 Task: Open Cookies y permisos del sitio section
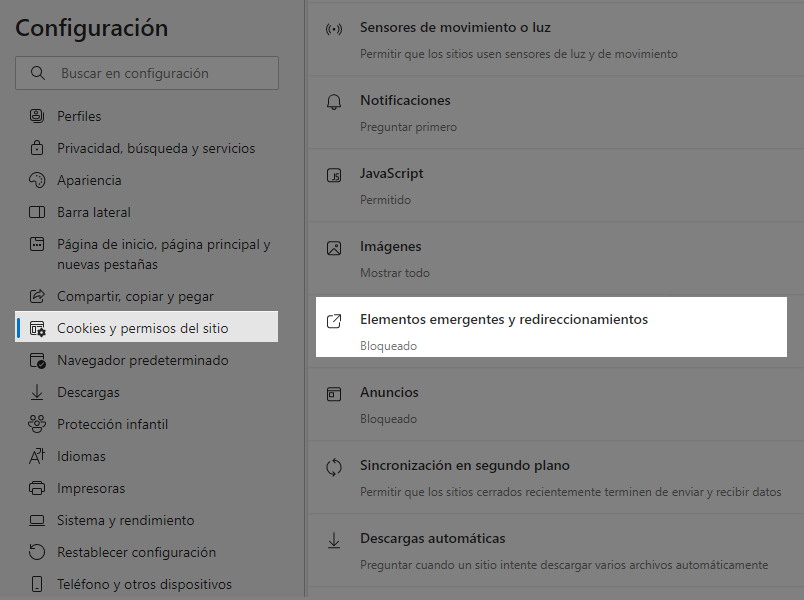(x=147, y=327)
